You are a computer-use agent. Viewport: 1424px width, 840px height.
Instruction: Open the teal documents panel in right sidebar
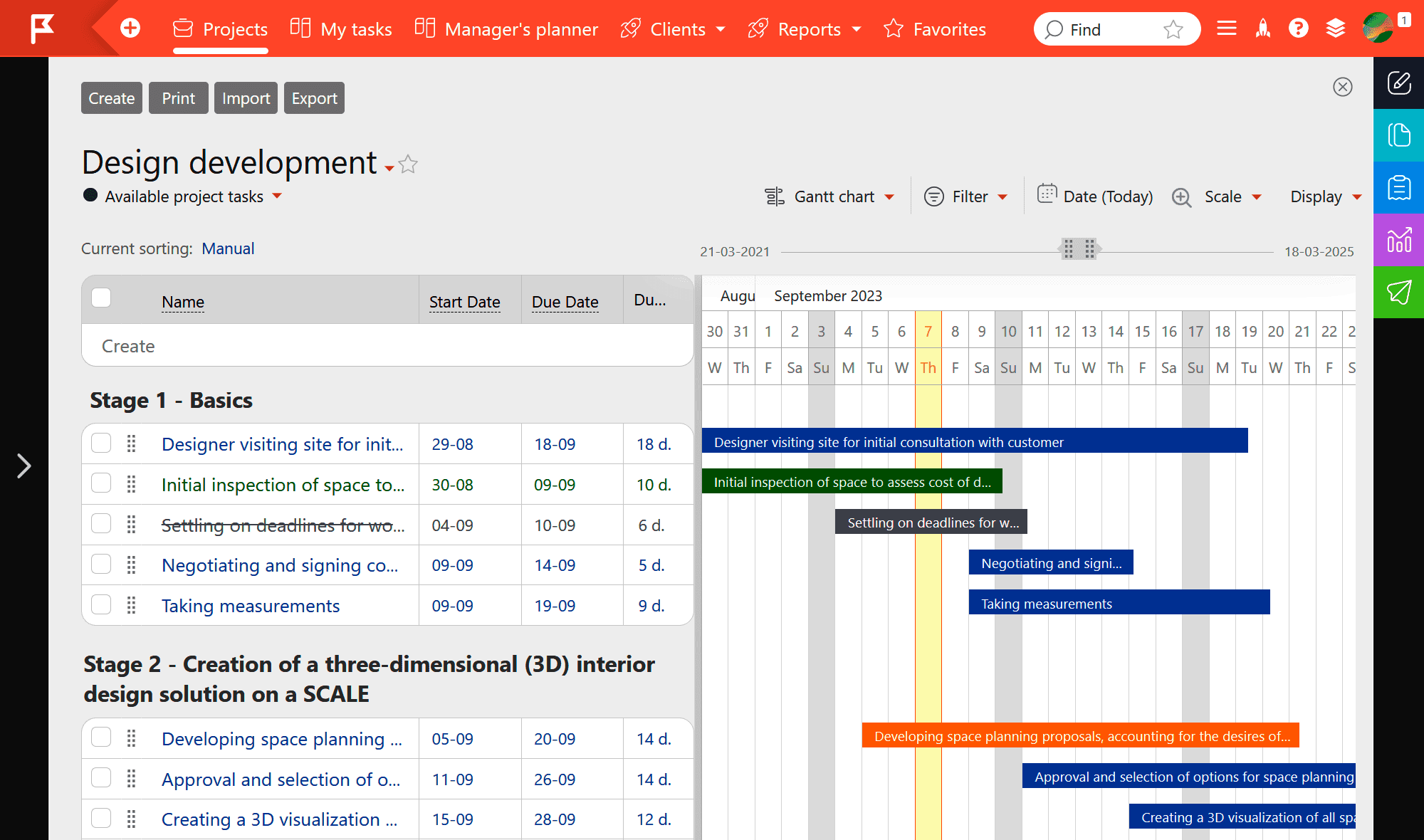coord(1398,135)
